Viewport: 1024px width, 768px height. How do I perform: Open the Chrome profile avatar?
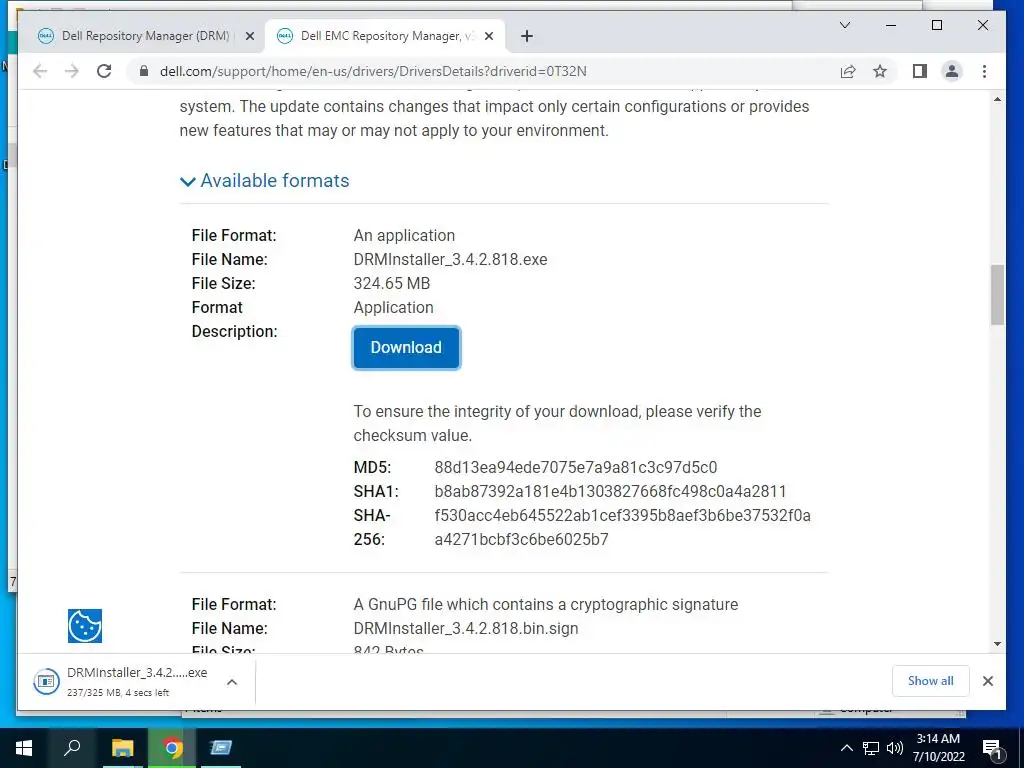952,71
